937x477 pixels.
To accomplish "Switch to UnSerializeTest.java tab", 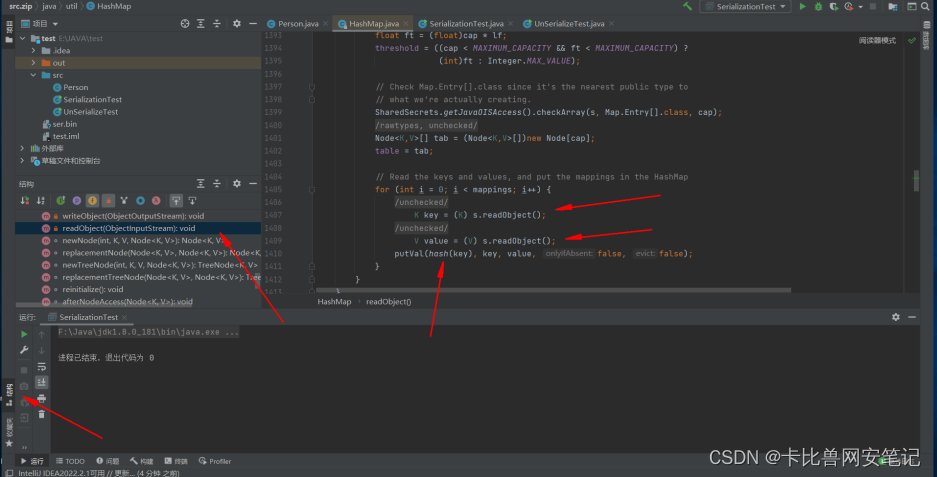I will tap(568, 23).
